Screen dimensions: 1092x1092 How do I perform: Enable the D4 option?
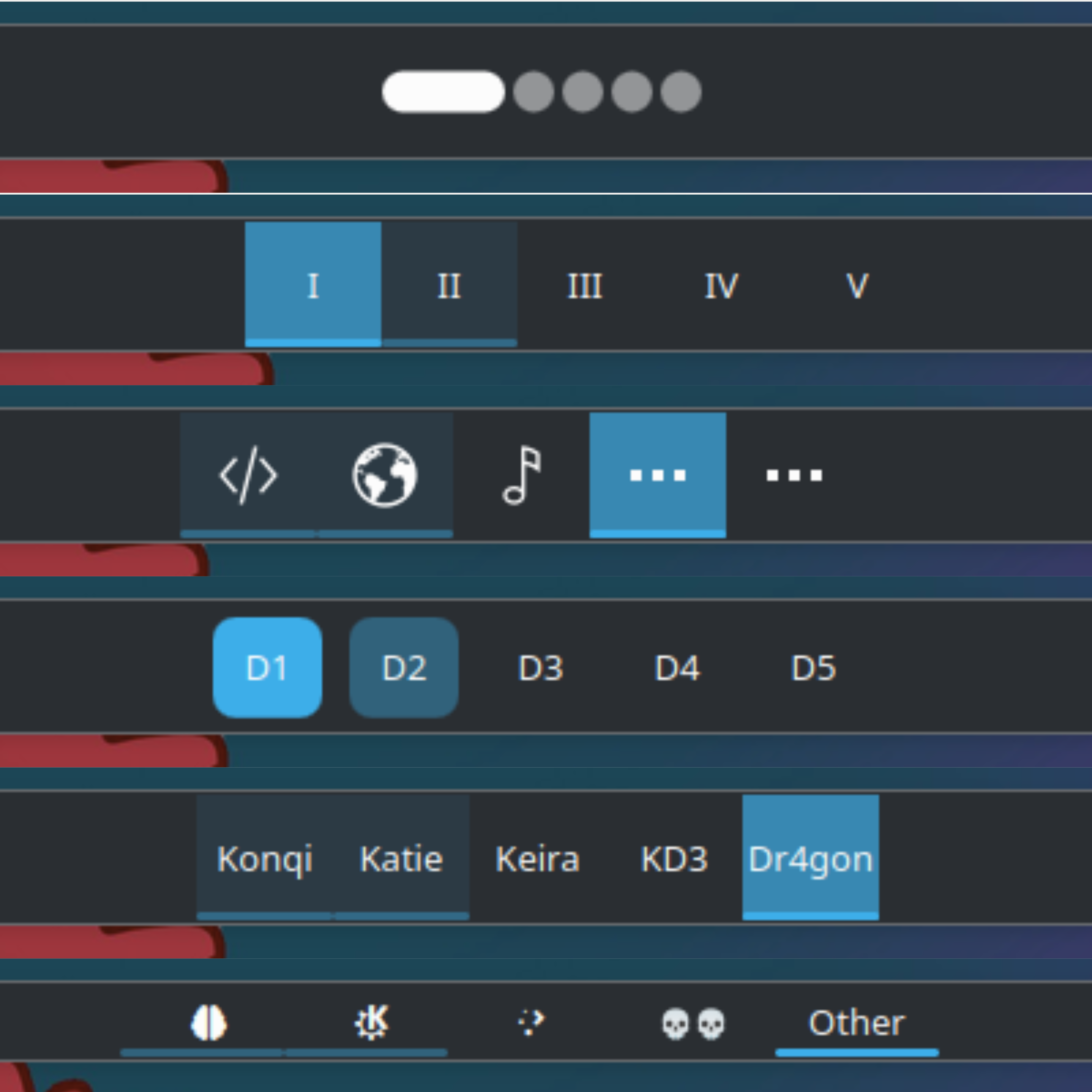point(677,668)
